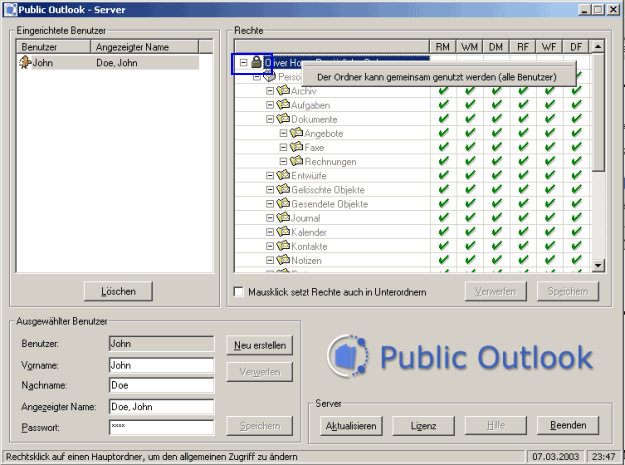Viewport: 625px width, 465px height.
Task: Click the Rechte list scroll-up arrow
Action: tap(598, 47)
